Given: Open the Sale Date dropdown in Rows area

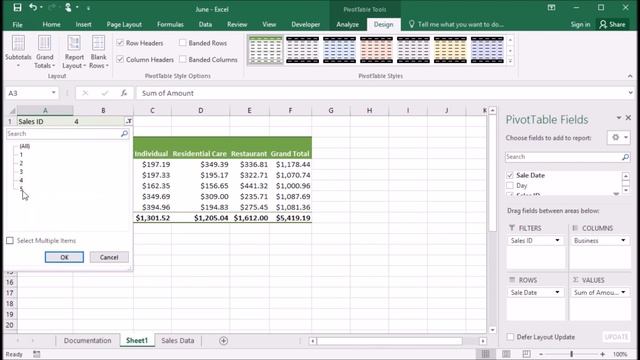Looking at the screenshot, I should tap(557, 292).
